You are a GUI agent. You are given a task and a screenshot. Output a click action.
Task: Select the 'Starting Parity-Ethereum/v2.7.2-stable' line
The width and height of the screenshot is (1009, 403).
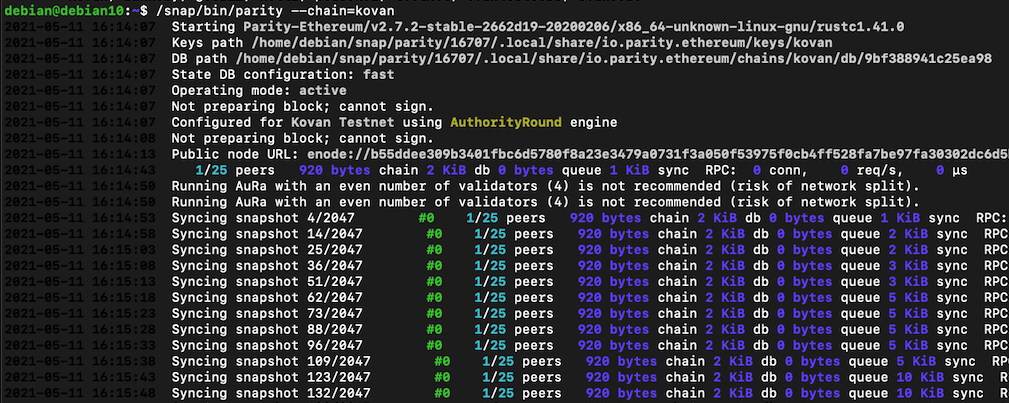[538, 27]
